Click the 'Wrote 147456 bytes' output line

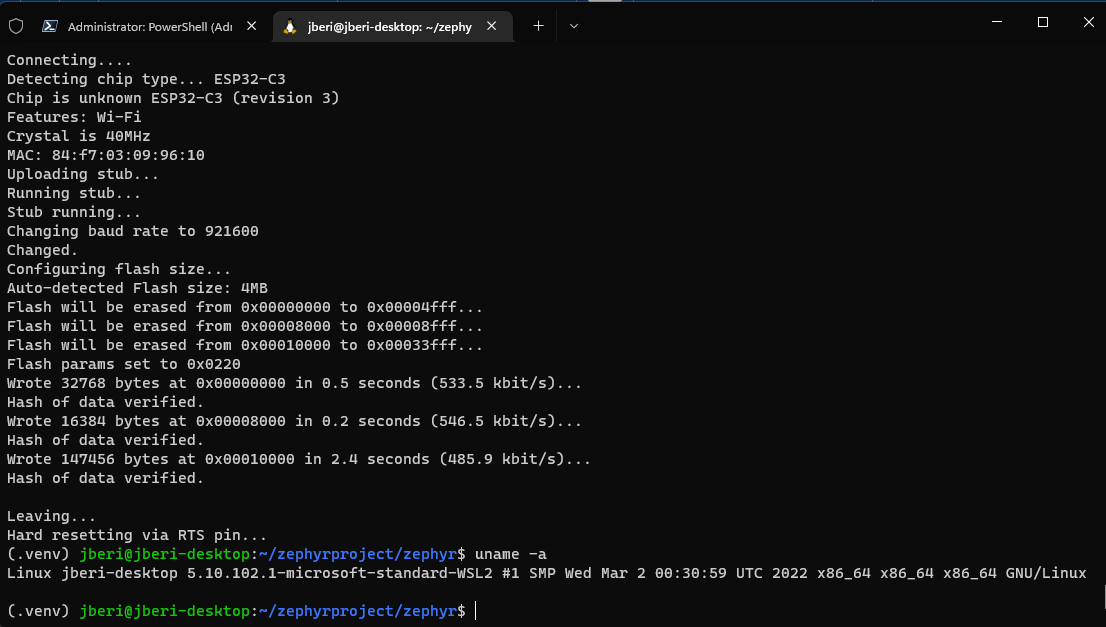coord(298,460)
